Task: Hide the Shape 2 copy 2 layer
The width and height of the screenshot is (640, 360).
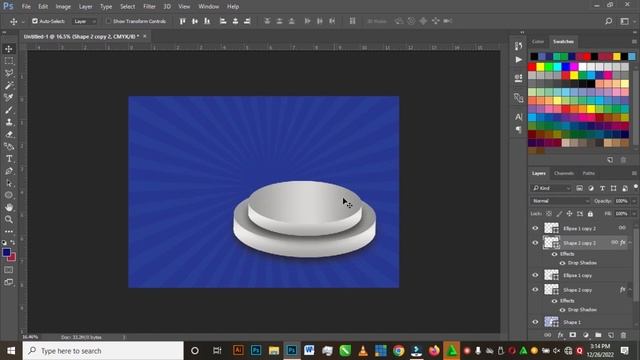Action: (535, 243)
